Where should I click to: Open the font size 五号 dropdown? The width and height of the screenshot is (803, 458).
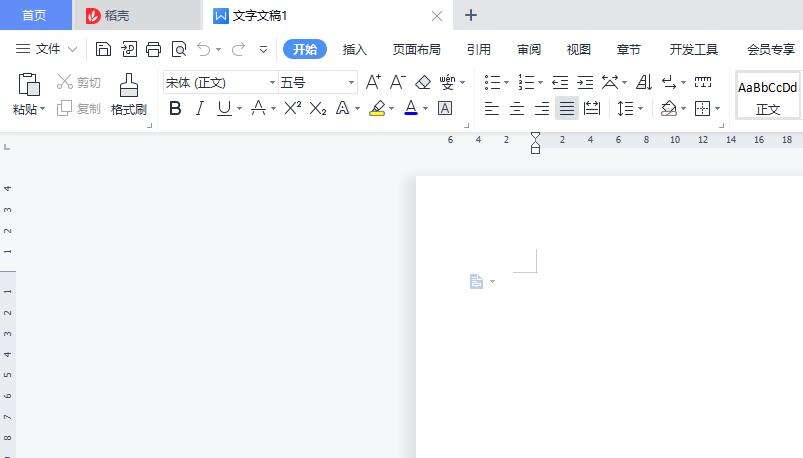pos(351,82)
